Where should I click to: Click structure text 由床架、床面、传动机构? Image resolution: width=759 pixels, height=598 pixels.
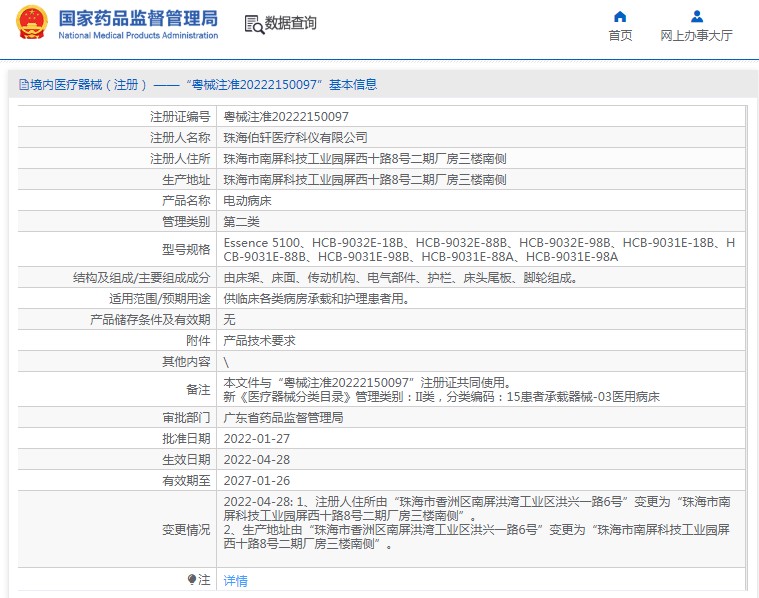point(400,278)
